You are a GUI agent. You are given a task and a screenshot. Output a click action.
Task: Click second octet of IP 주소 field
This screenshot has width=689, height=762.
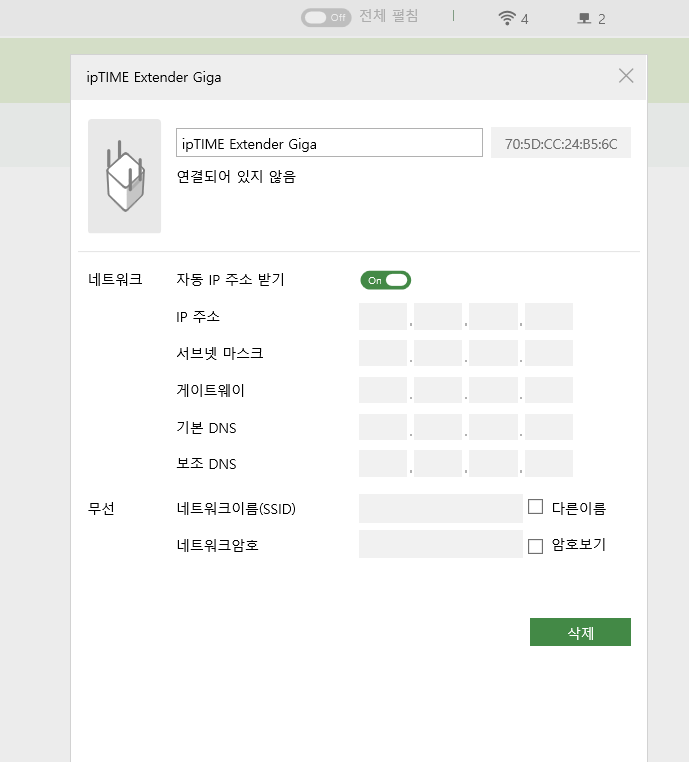(438, 316)
